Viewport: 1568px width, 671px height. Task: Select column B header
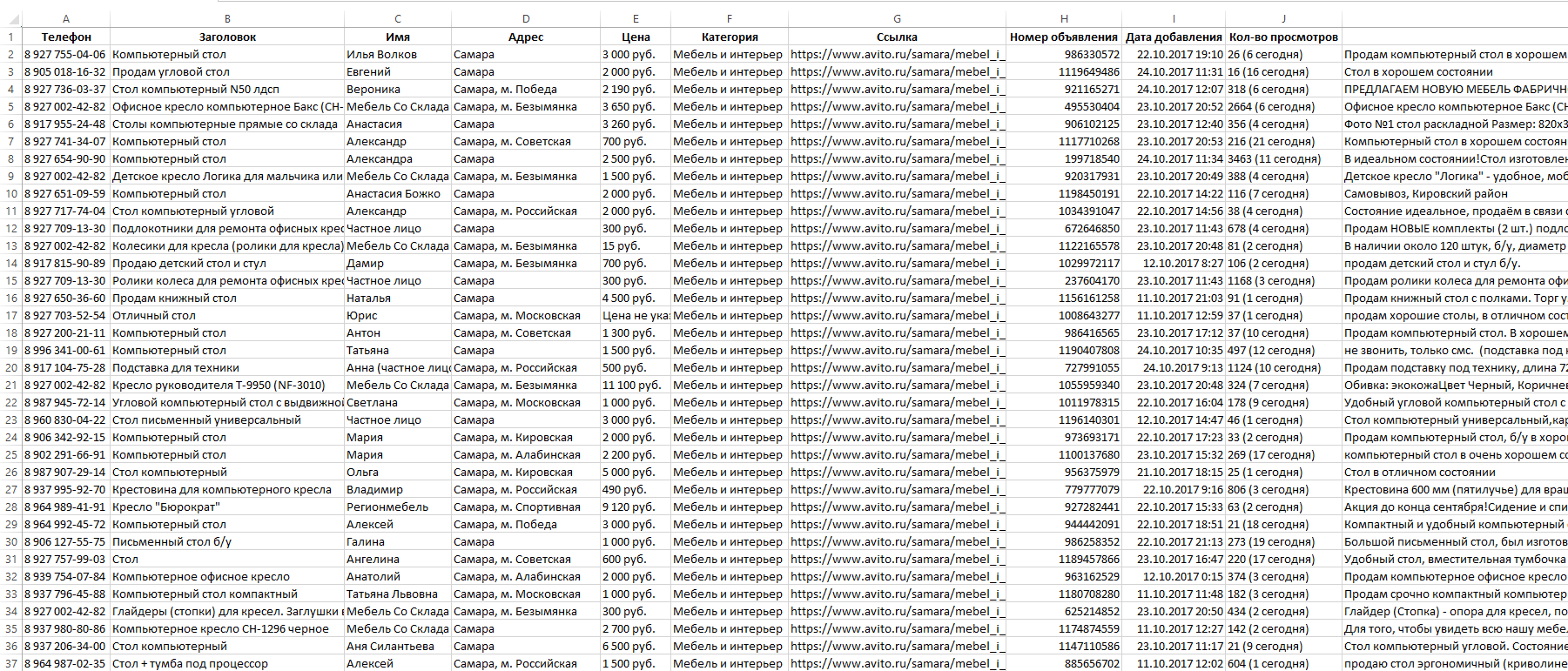point(227,18)
